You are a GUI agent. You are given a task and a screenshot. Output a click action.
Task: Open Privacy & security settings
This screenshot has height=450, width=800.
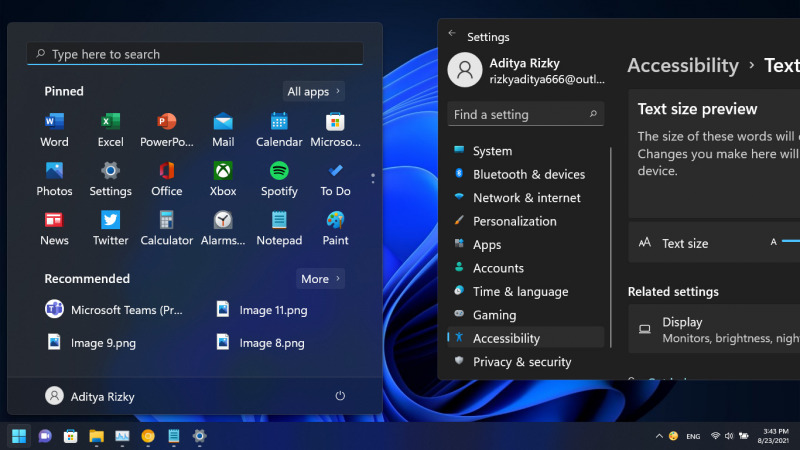[x=526, y=362]
